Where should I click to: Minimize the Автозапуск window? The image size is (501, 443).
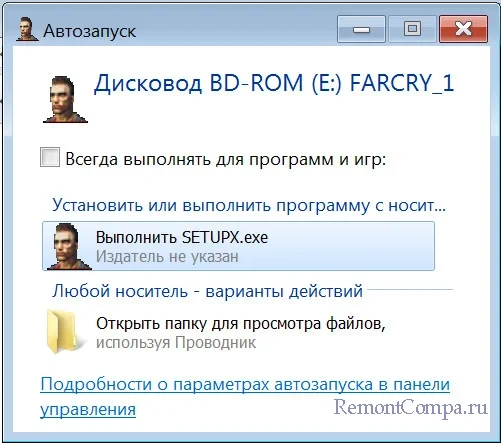(361, 29)
